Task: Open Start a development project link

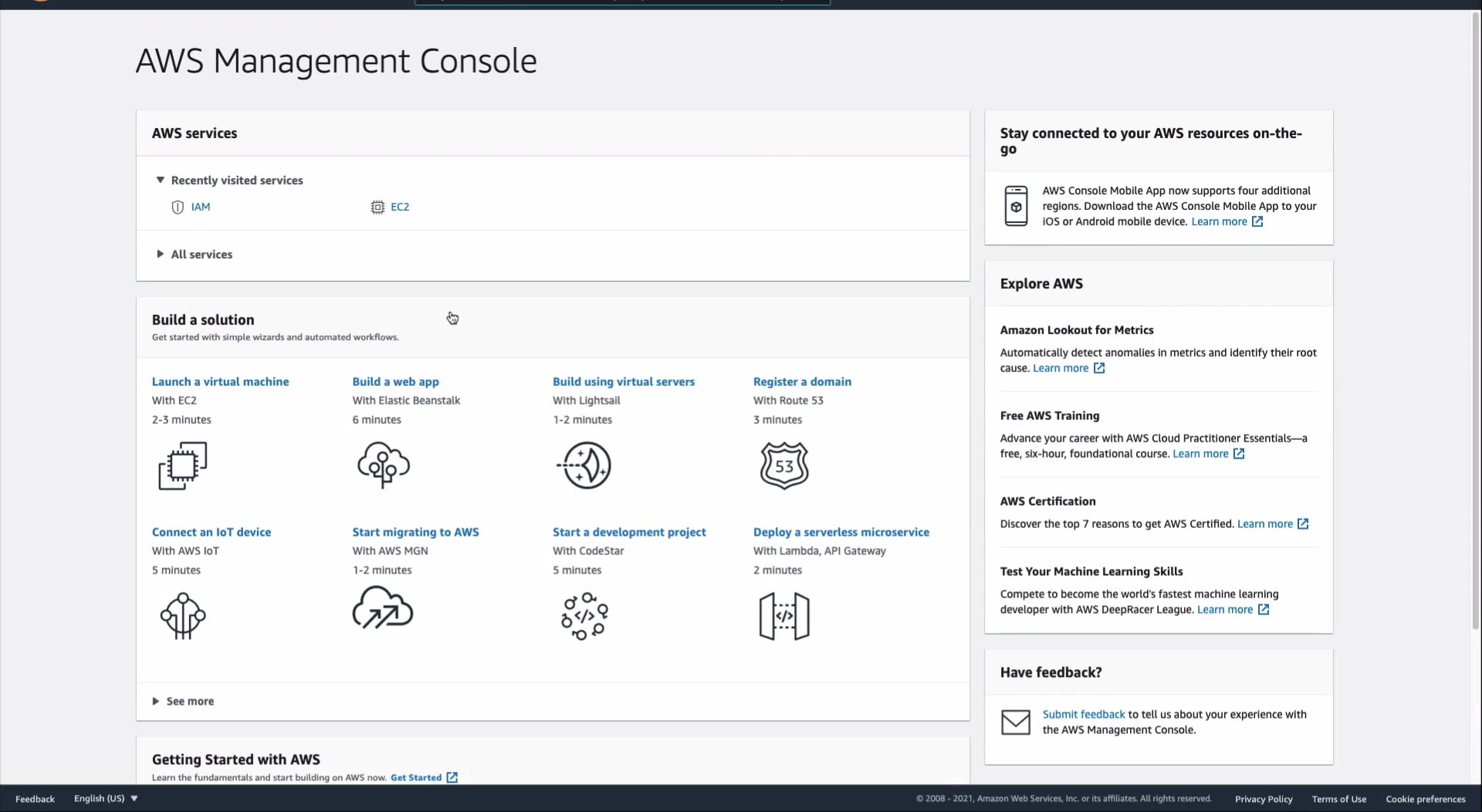Action: tap(629, 532)
